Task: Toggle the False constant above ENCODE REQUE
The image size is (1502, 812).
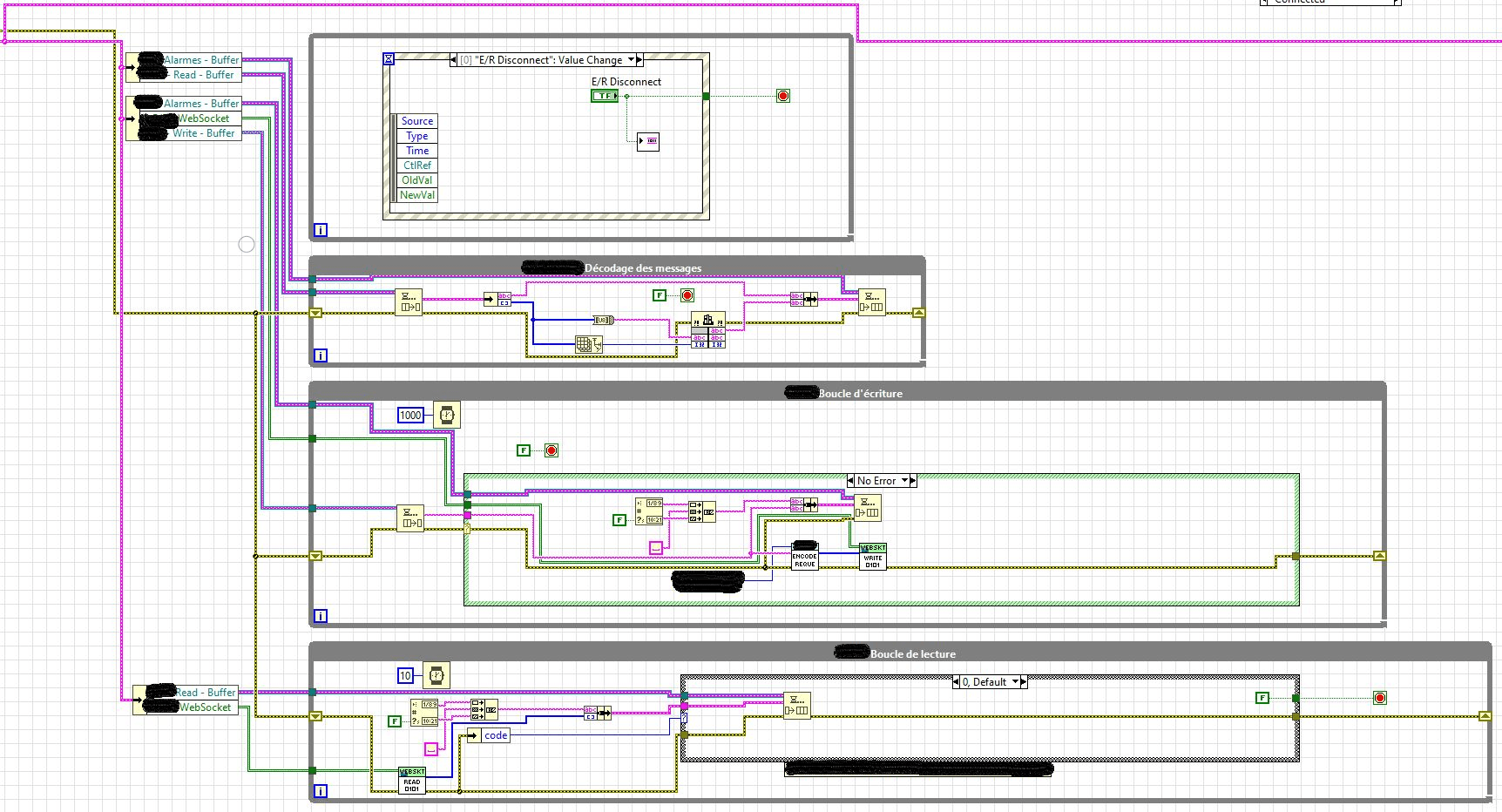Action: tap(619, 519)
